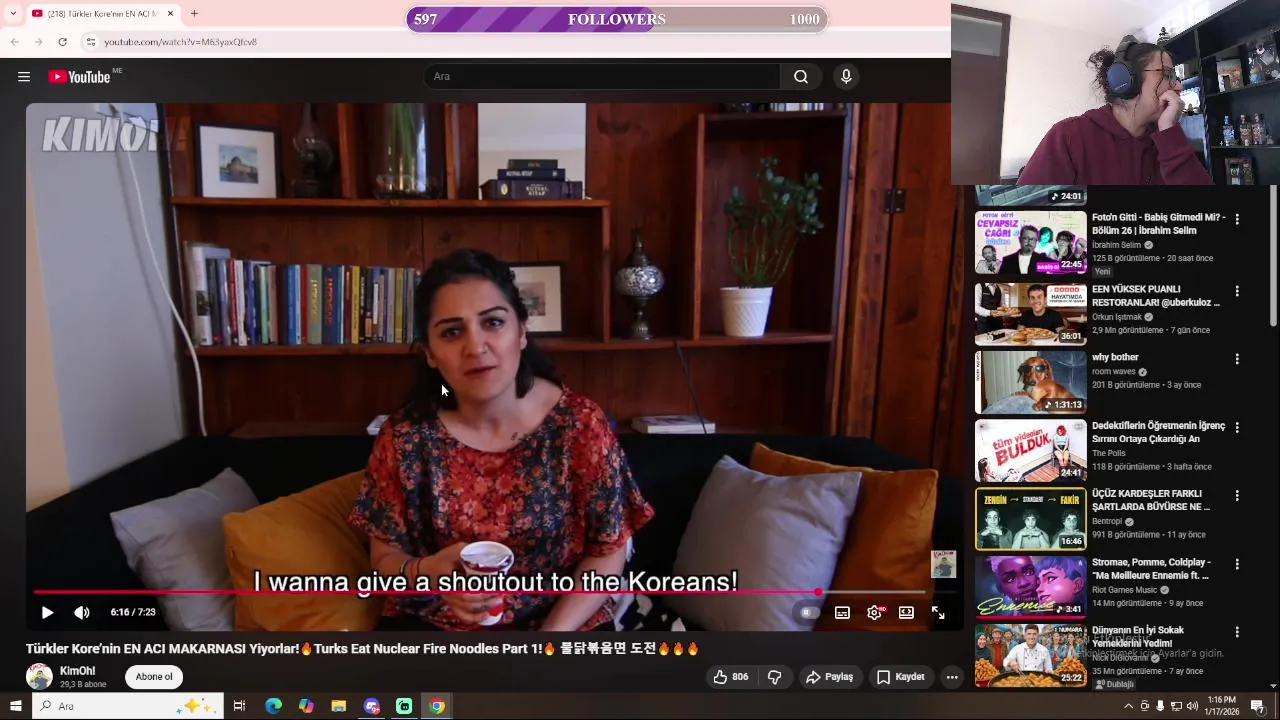Click the YouTube search magnifier button
Image resolution: width=1280 pixels, height=720 pixels.
(x=801, y=77)
